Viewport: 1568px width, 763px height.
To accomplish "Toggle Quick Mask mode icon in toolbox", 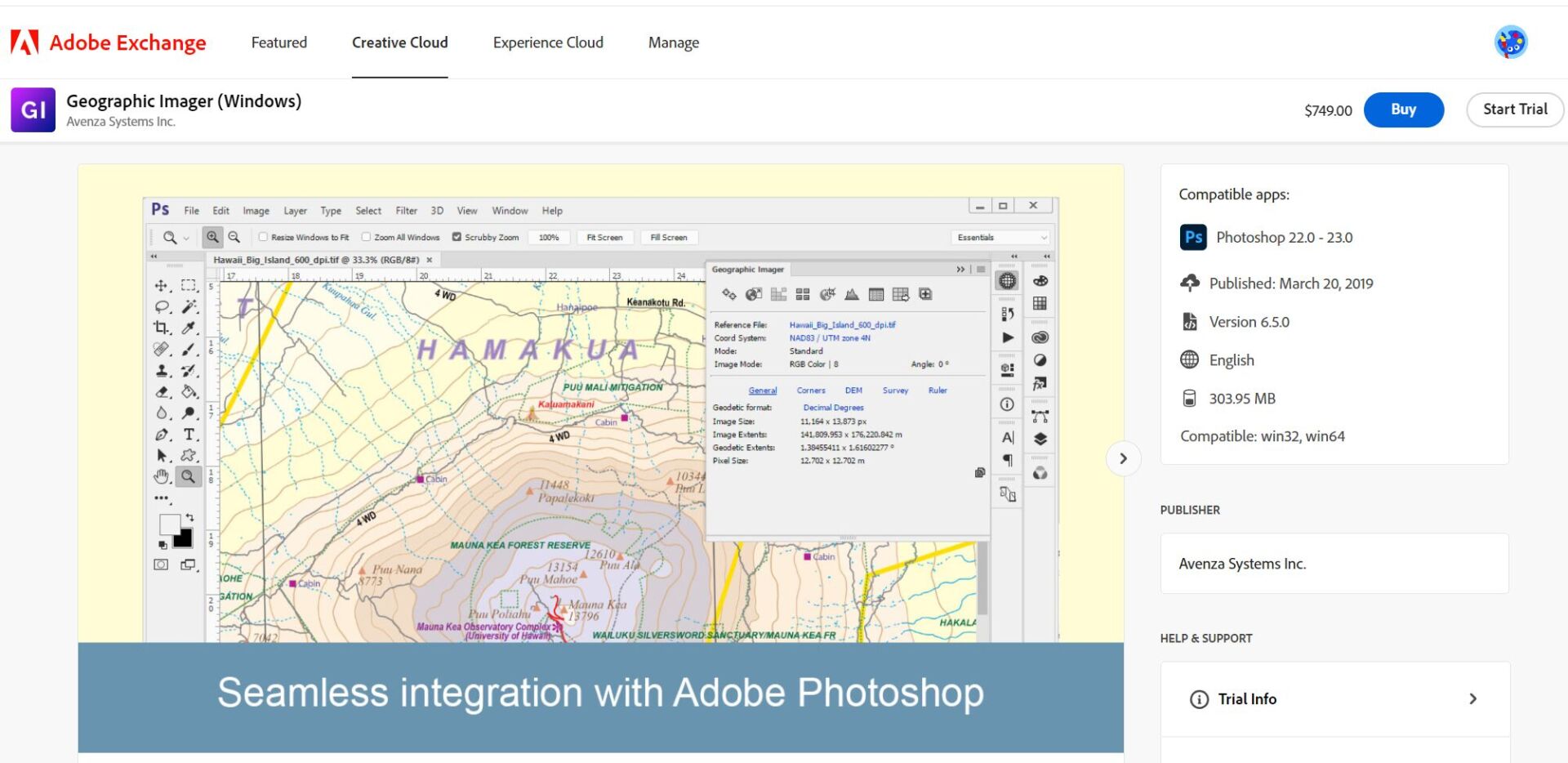I will click(x=162, y=564).
